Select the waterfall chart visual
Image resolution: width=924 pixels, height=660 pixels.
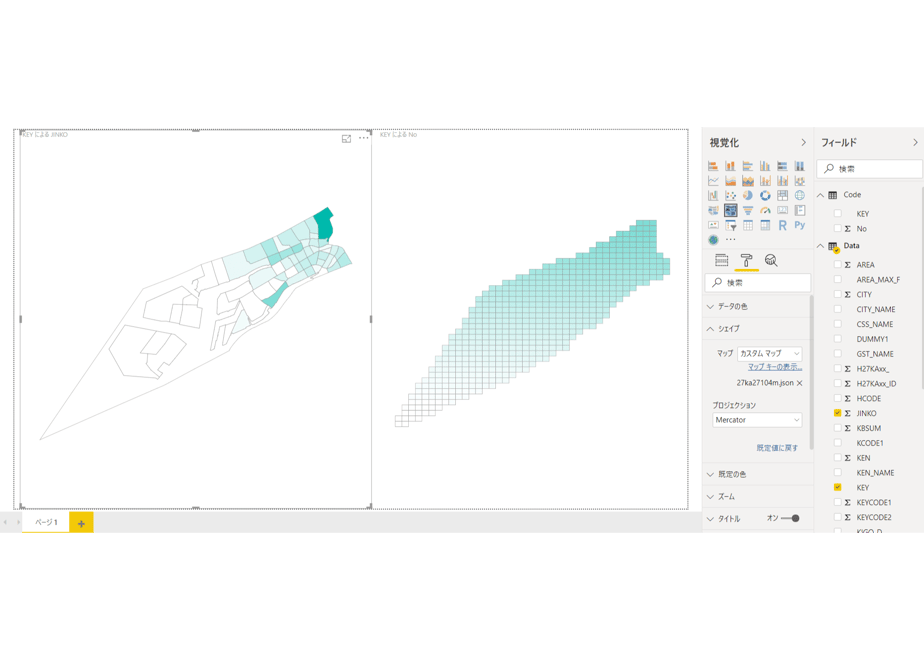tap(713, 195)
